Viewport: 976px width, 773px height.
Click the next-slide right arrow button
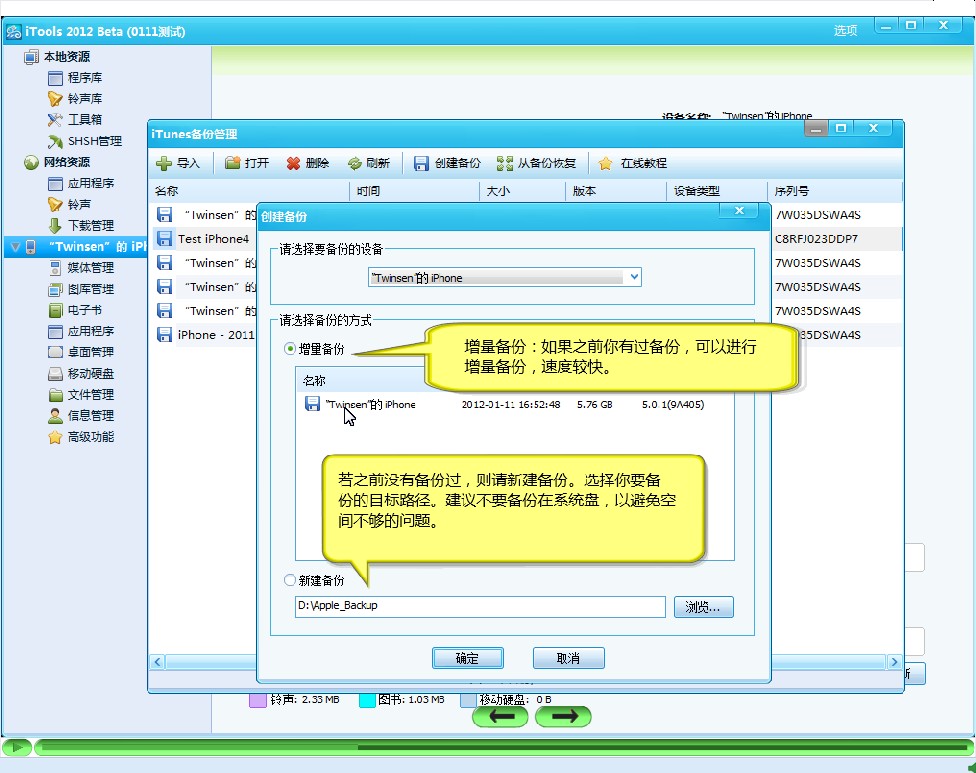563,716
